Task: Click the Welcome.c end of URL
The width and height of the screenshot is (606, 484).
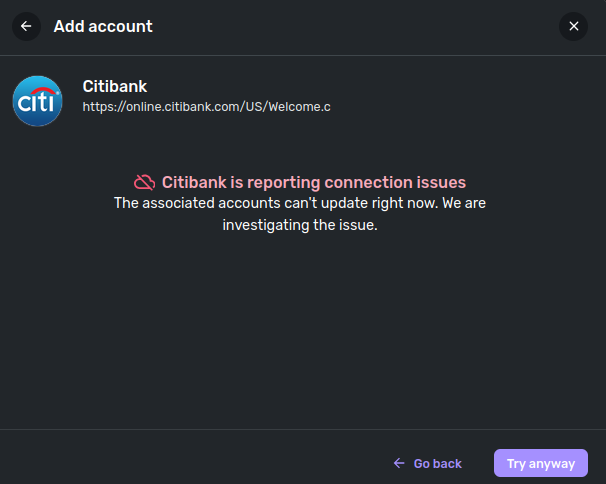Action: coord(300,107)
